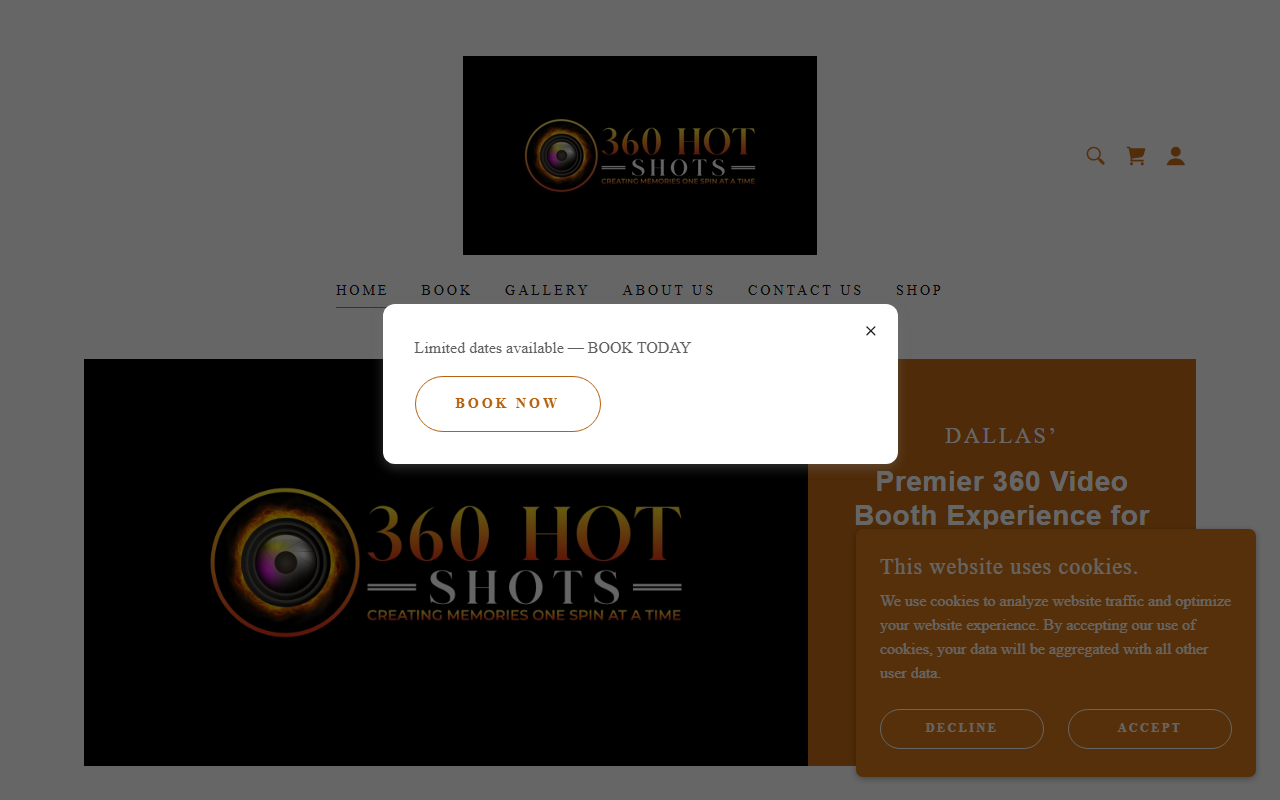Open the account user icon
Screen dimensions: 1280x800
(1176, 156)
